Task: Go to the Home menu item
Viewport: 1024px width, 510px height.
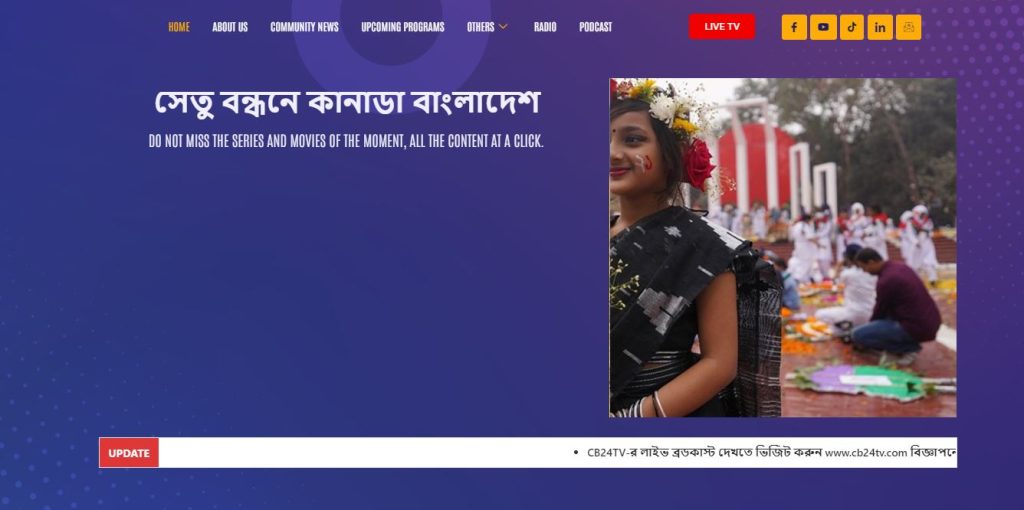Action: point(179,27)
